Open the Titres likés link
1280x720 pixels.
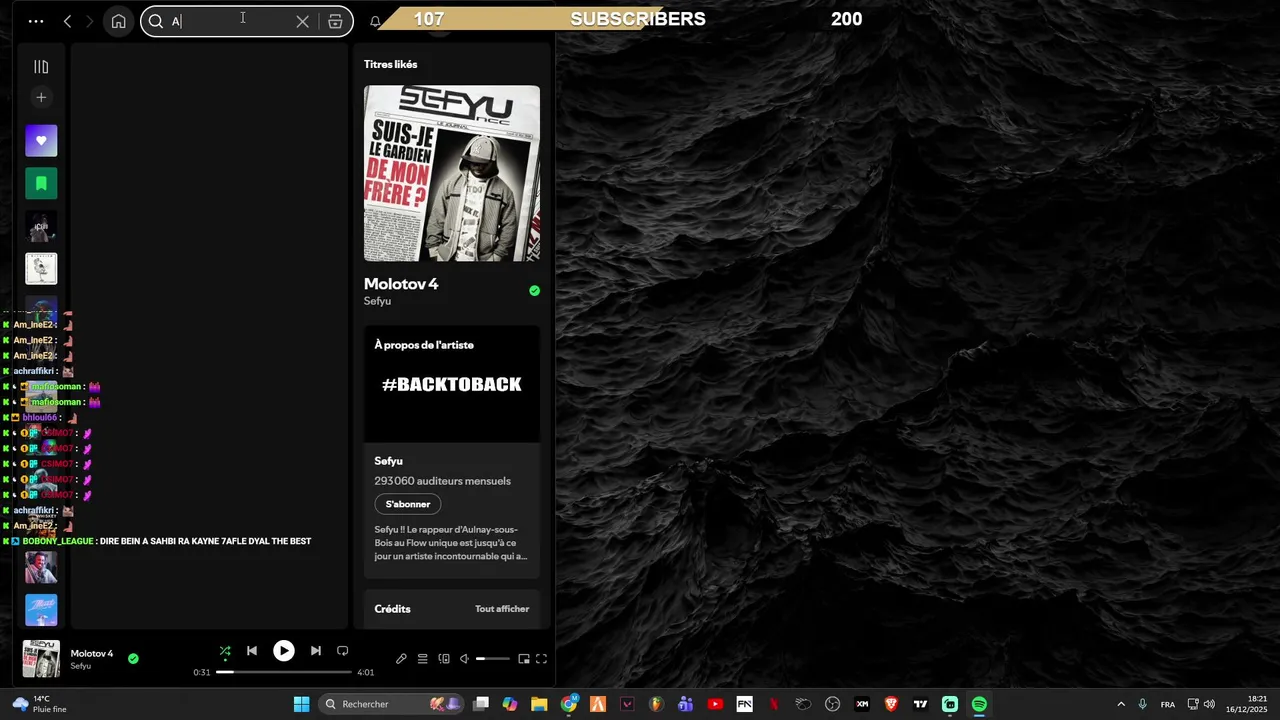tap(391, 64)
